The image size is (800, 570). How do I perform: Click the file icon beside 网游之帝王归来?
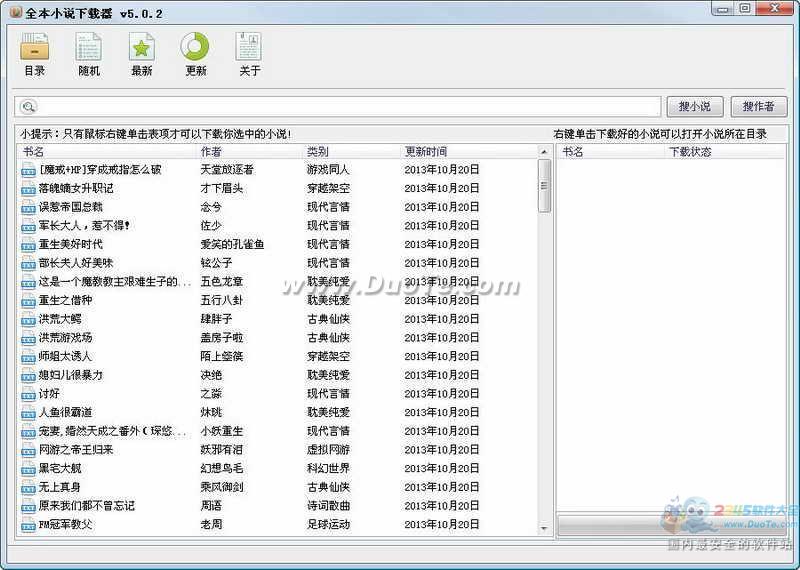point(28,451)
